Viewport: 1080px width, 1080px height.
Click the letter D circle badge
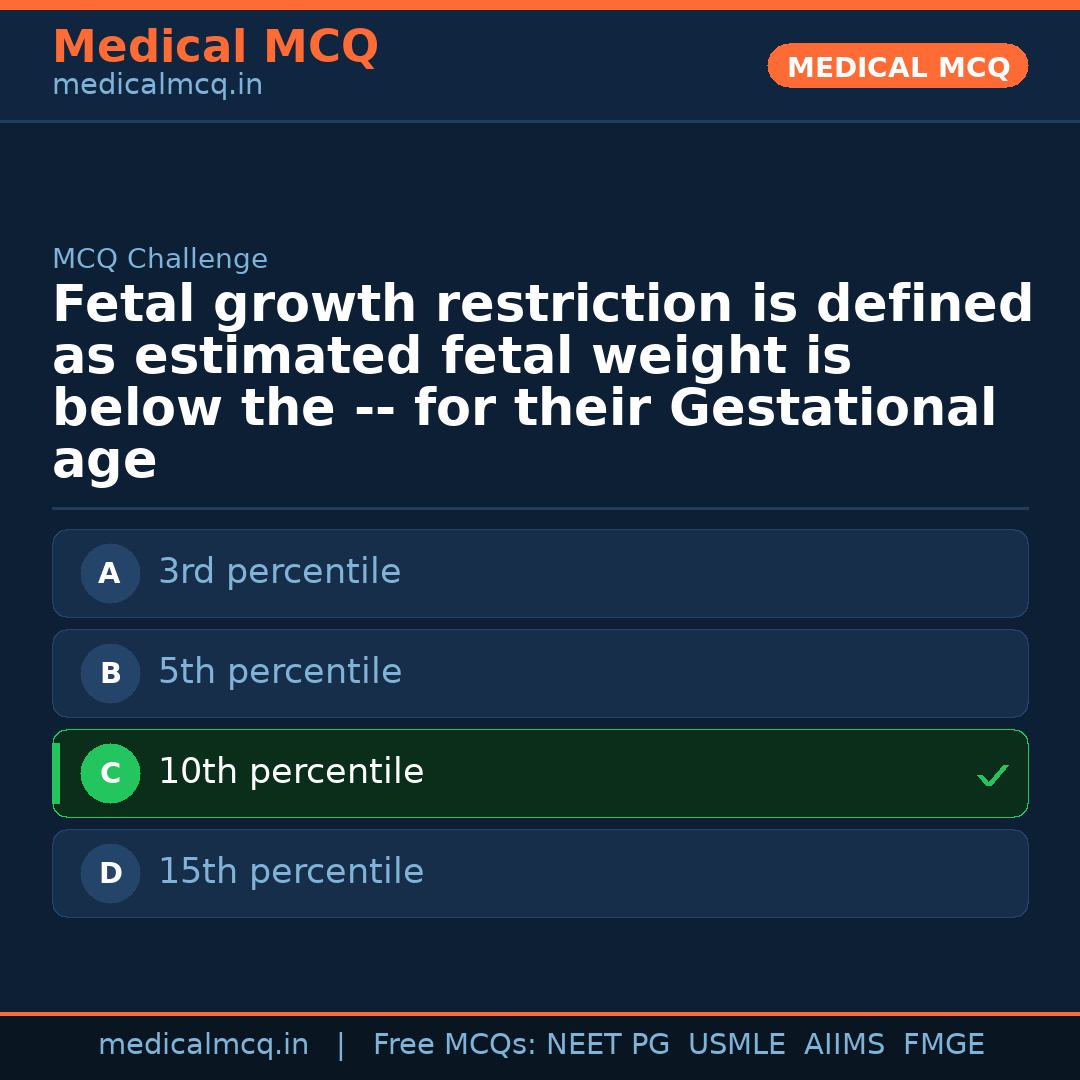click(x=110, y=874)
